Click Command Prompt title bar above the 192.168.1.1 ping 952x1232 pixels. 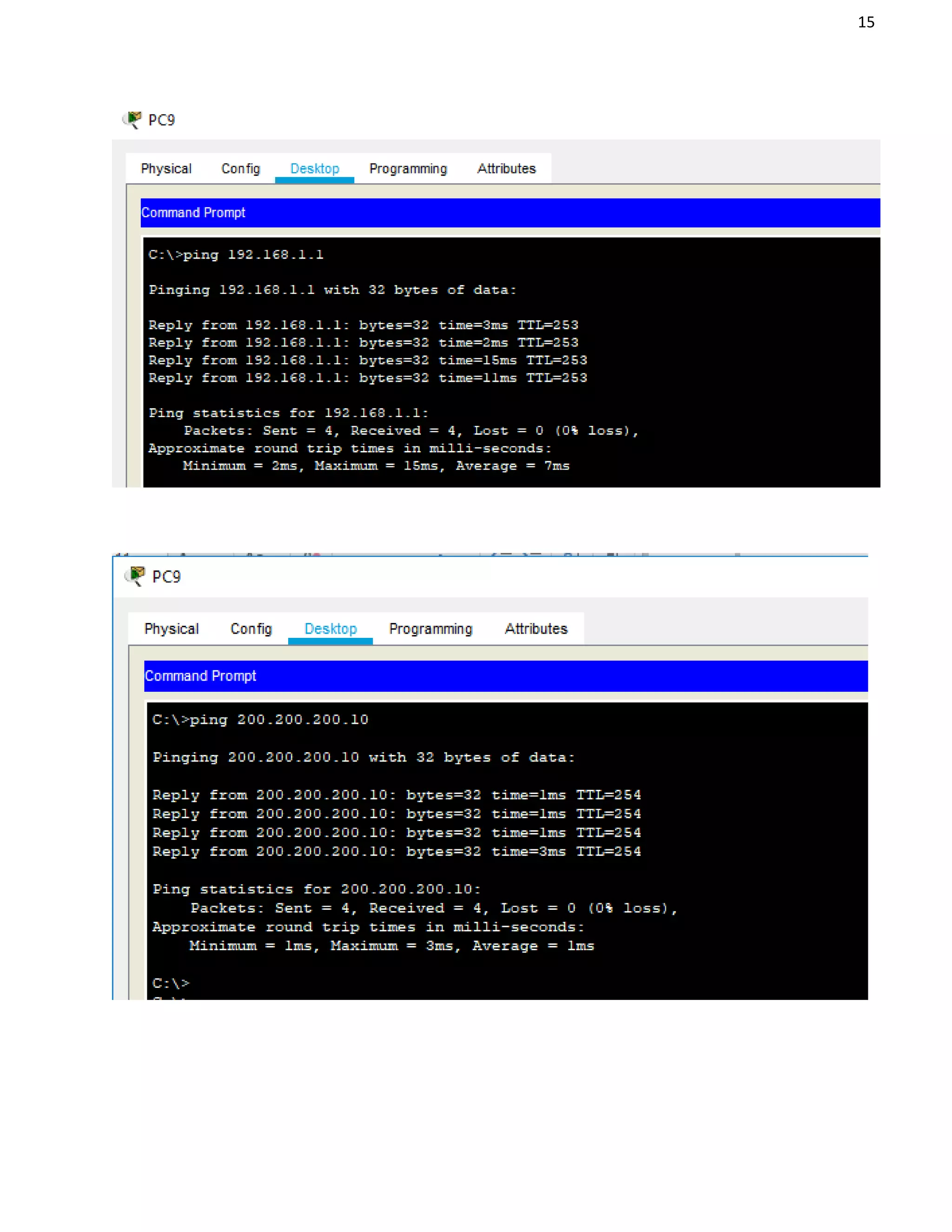[193, 212]
